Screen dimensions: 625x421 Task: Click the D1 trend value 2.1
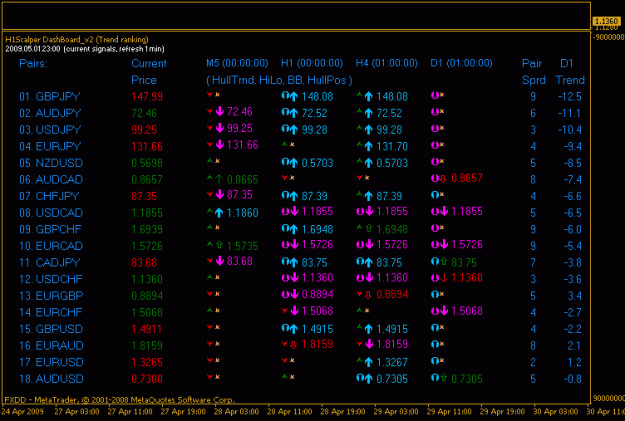[x=575, y=346]
